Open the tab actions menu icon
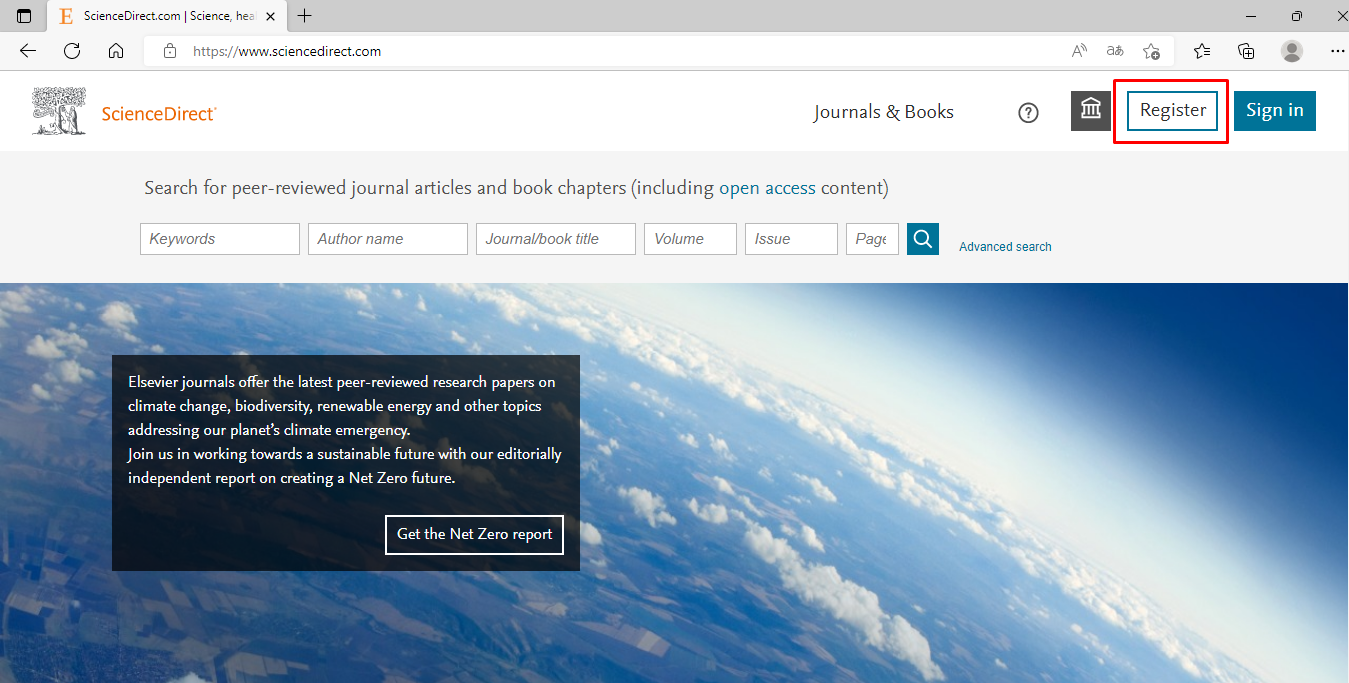This screenshot has width=1349, height=683. click(x=24, y=16)
